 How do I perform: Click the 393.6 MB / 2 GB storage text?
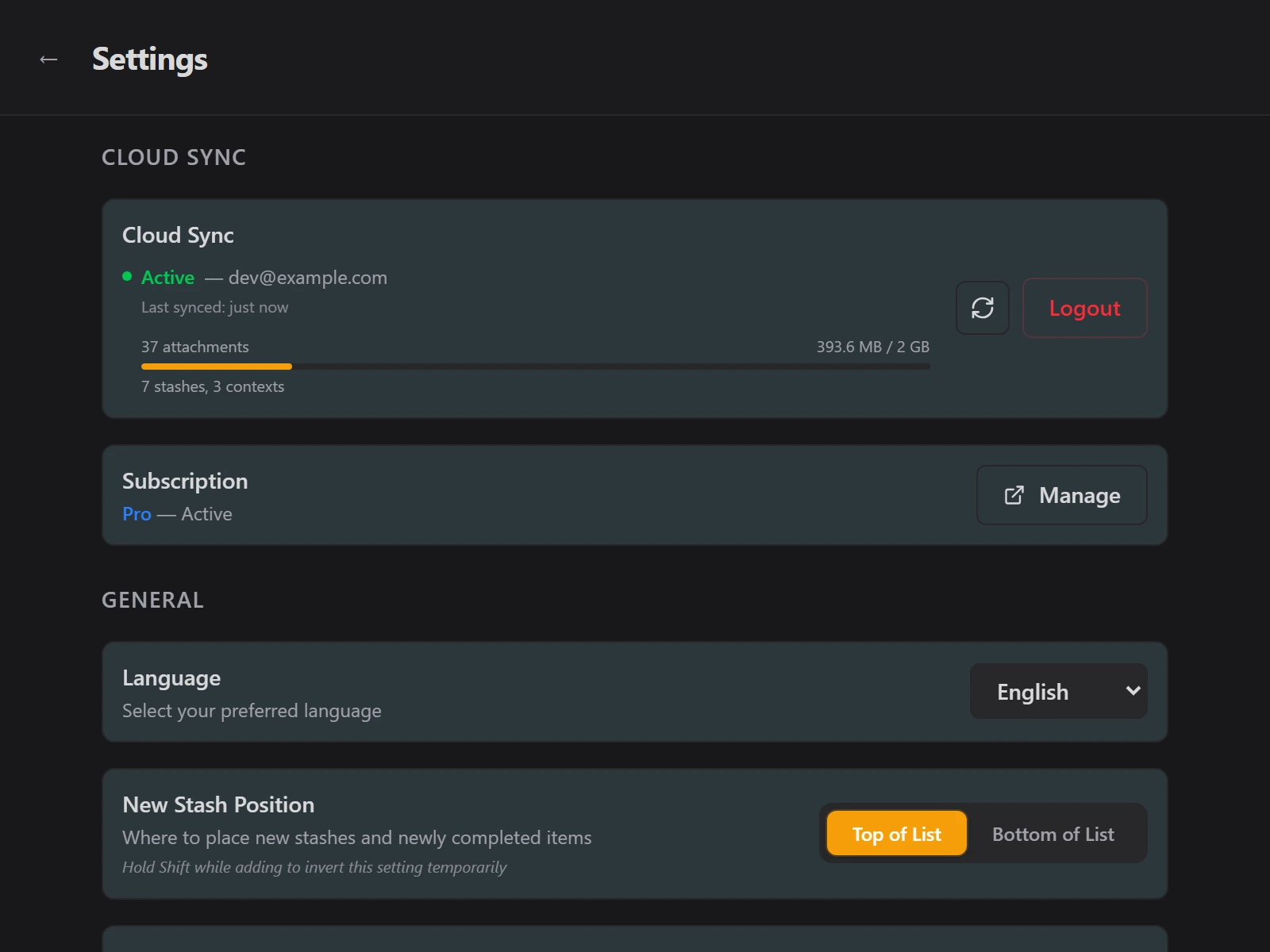point(873,347)
